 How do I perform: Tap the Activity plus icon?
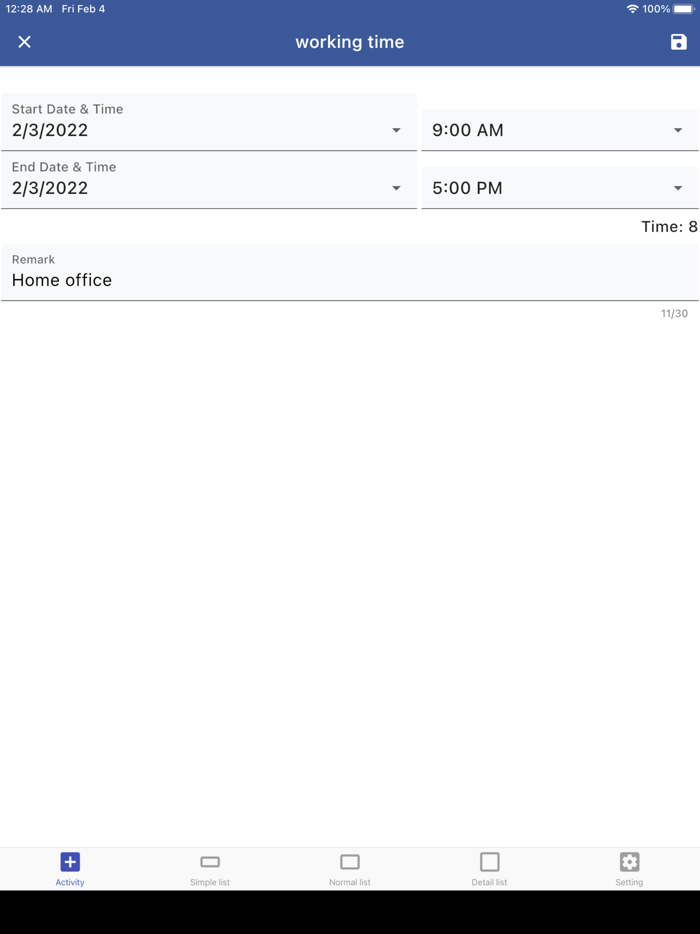pos(70,861)
